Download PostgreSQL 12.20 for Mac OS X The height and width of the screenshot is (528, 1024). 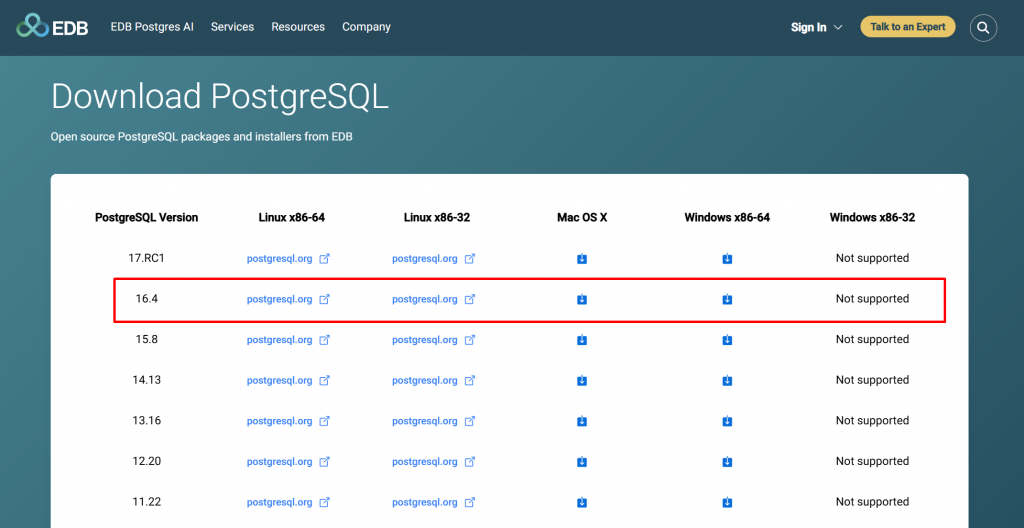coord(582,462)
